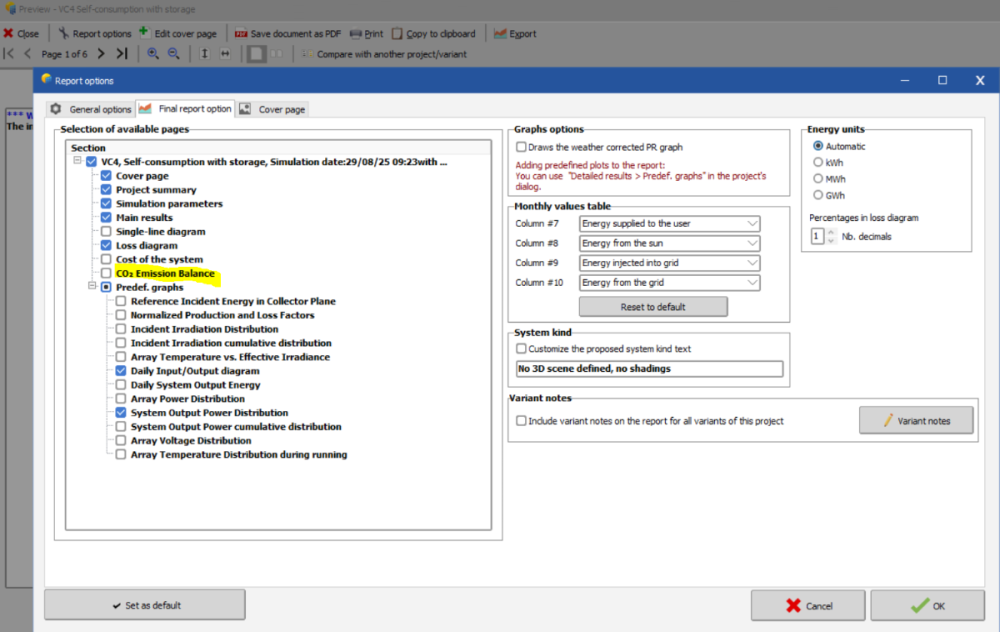
Task: Click the Edit cover page icon
Action: (145, 33)
